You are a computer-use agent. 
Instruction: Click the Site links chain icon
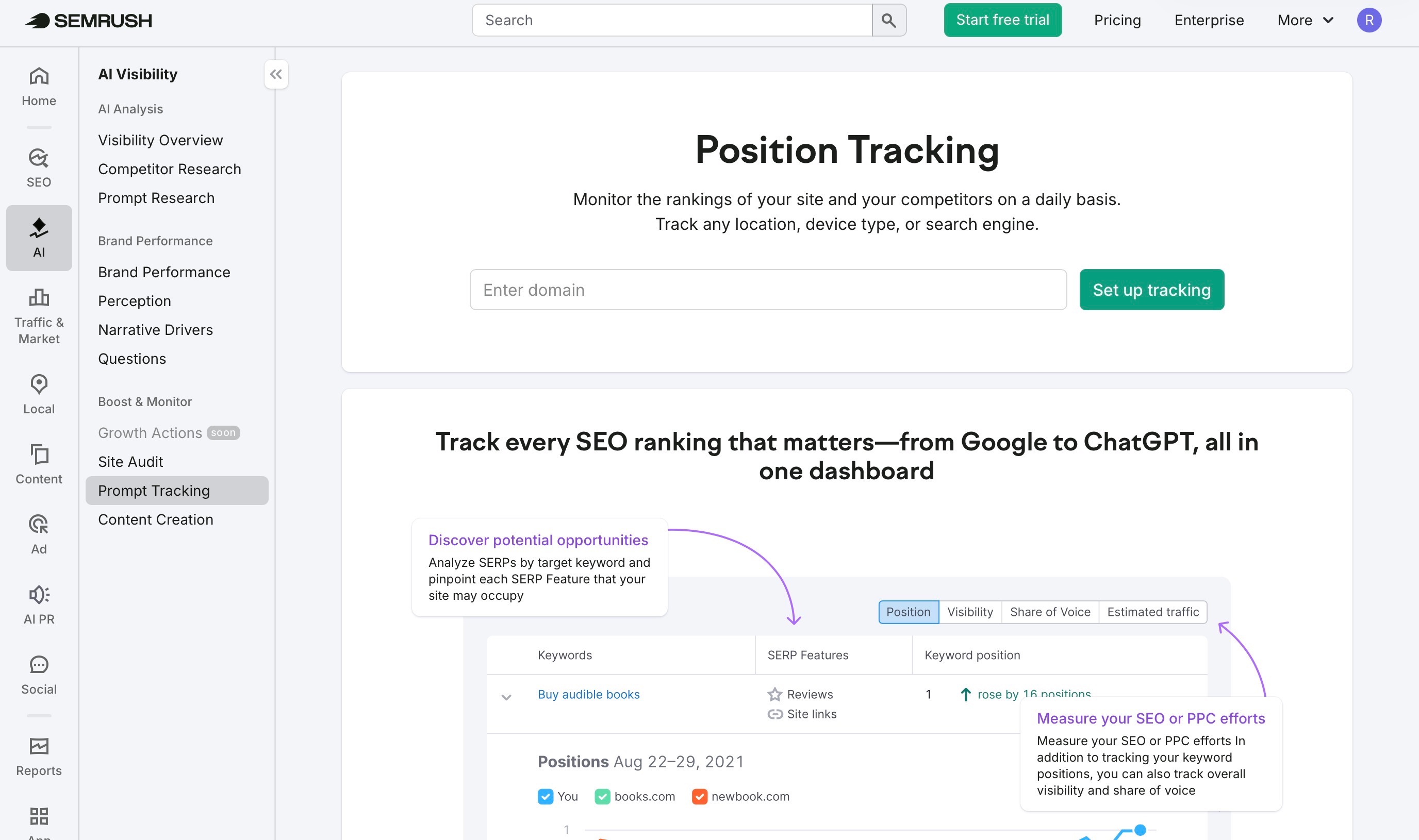coord(774,714)
